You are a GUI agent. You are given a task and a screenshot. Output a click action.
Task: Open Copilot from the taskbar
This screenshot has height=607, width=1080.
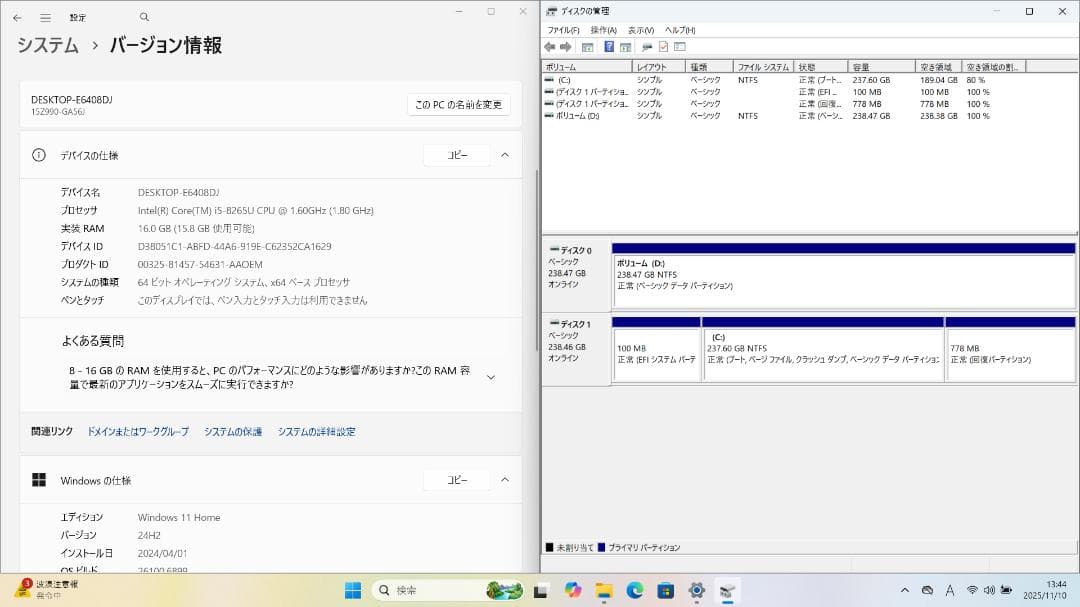click(572, 589)
